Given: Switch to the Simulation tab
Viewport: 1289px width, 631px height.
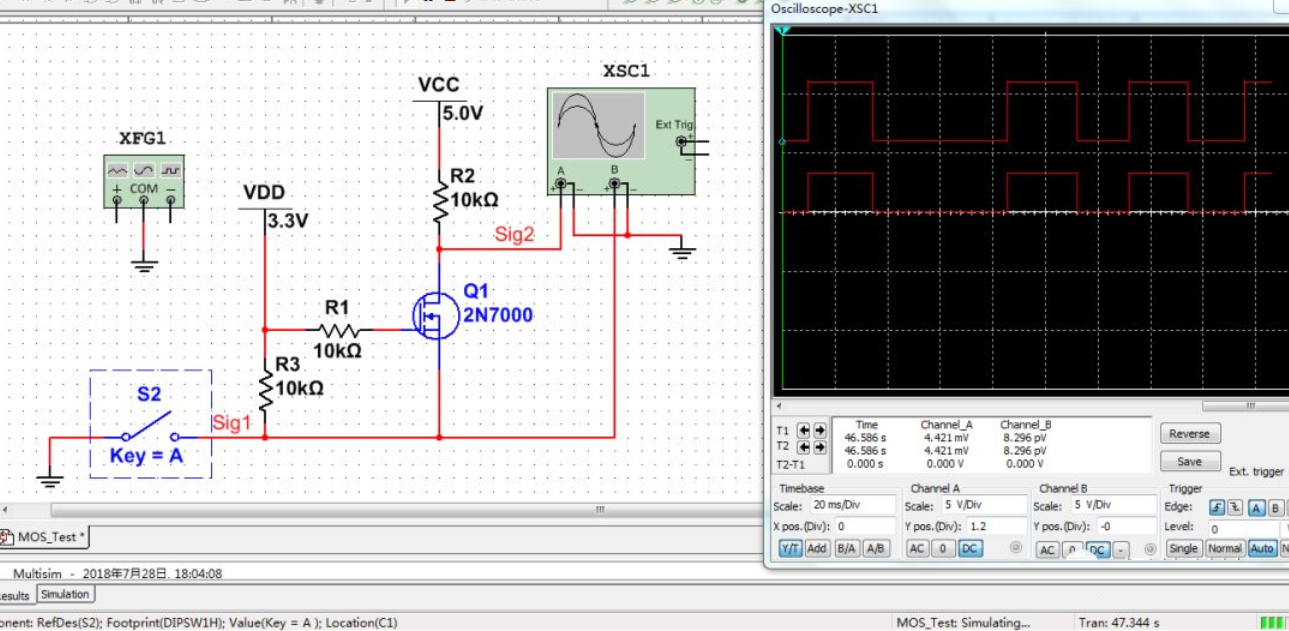Looking at the screenshot, I should pos(65,594).
